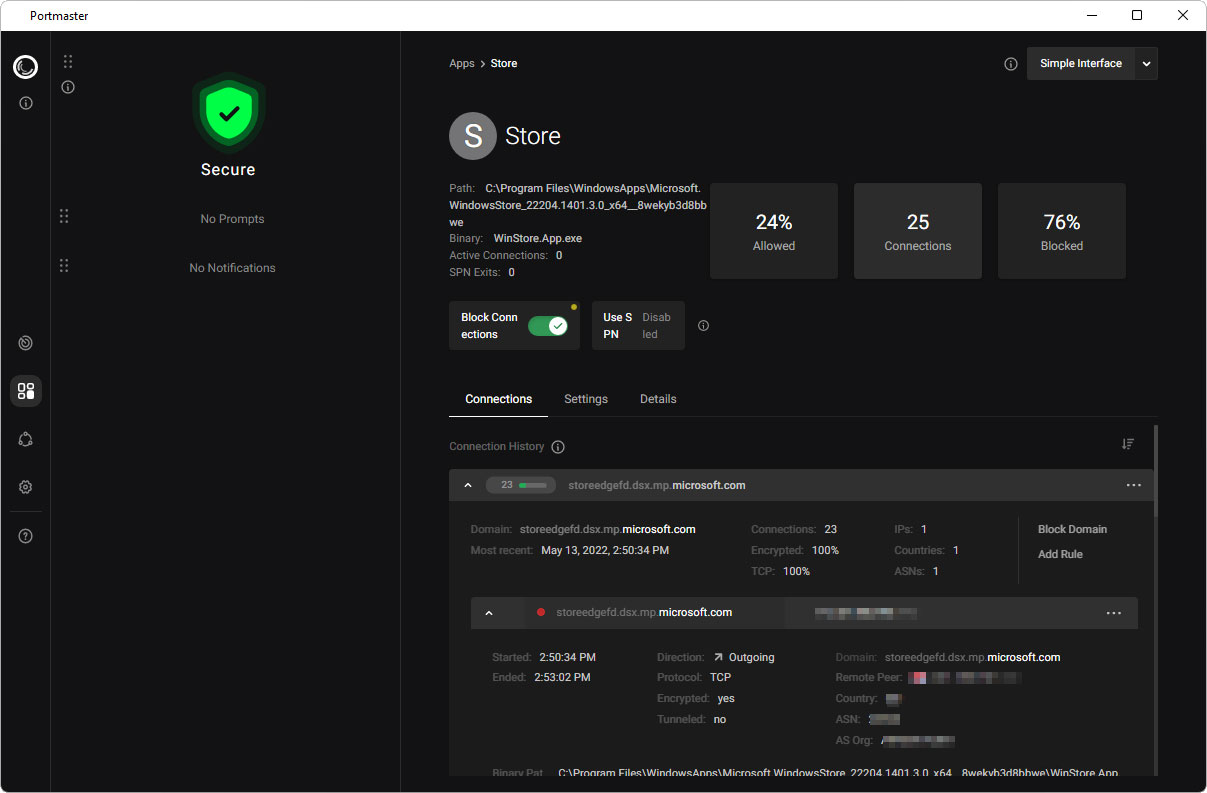Click the info icon next to Use SPN
This screenshot has height=793, width=1207.
(x=703, y=326)
